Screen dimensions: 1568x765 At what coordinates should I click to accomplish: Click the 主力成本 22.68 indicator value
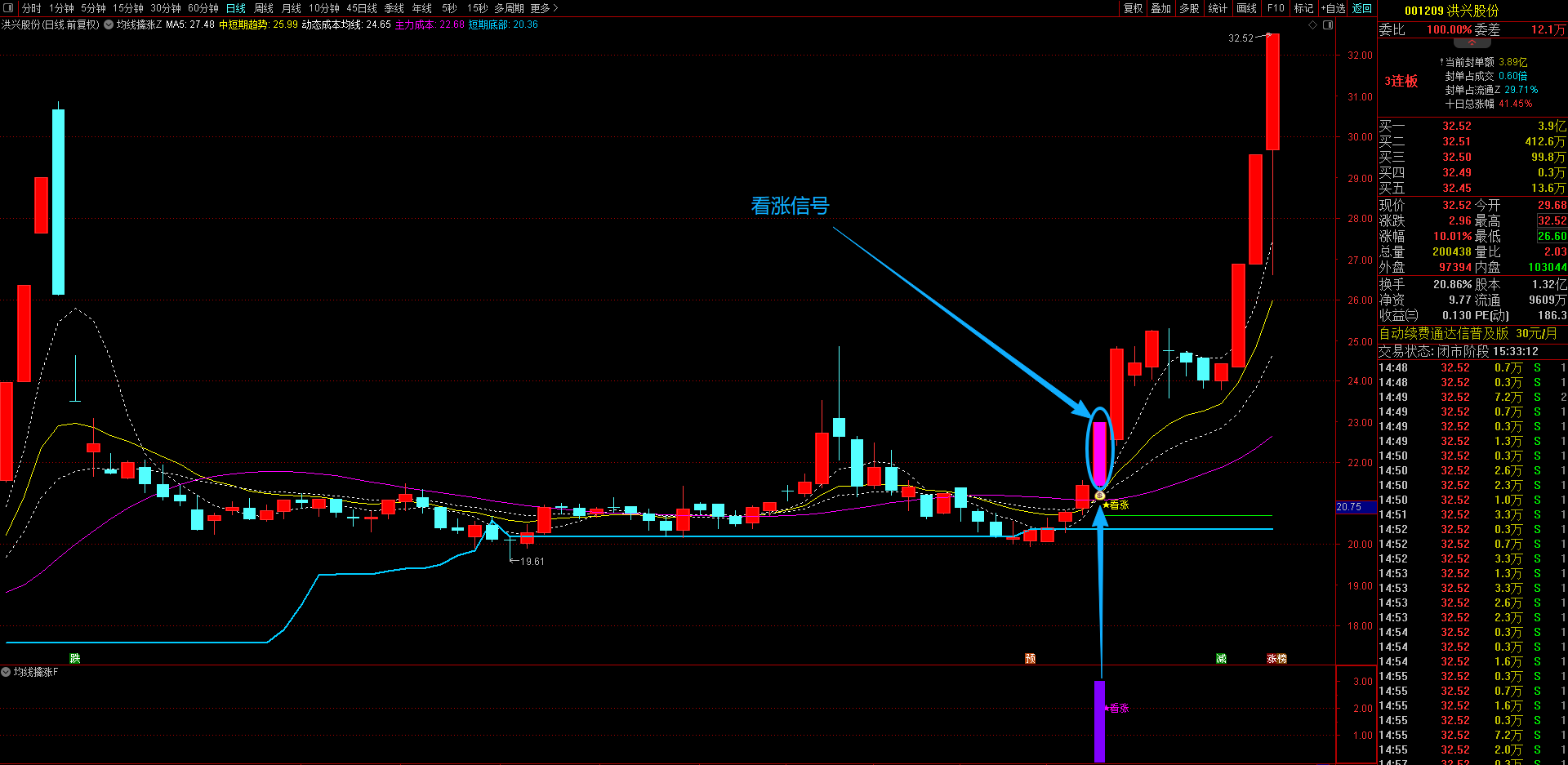click(x=430, y=24)
